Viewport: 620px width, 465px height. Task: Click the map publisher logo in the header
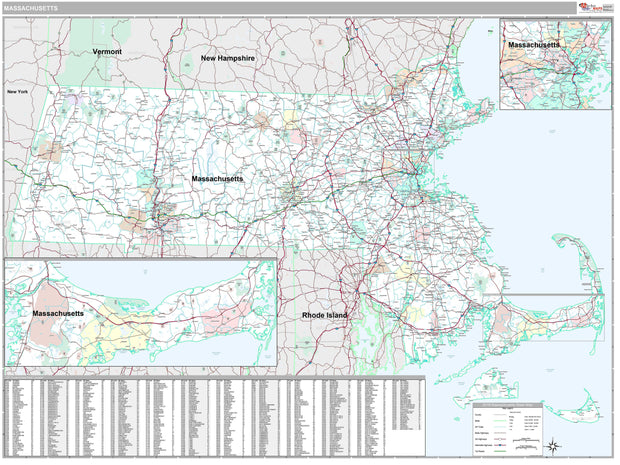point(595,8)
